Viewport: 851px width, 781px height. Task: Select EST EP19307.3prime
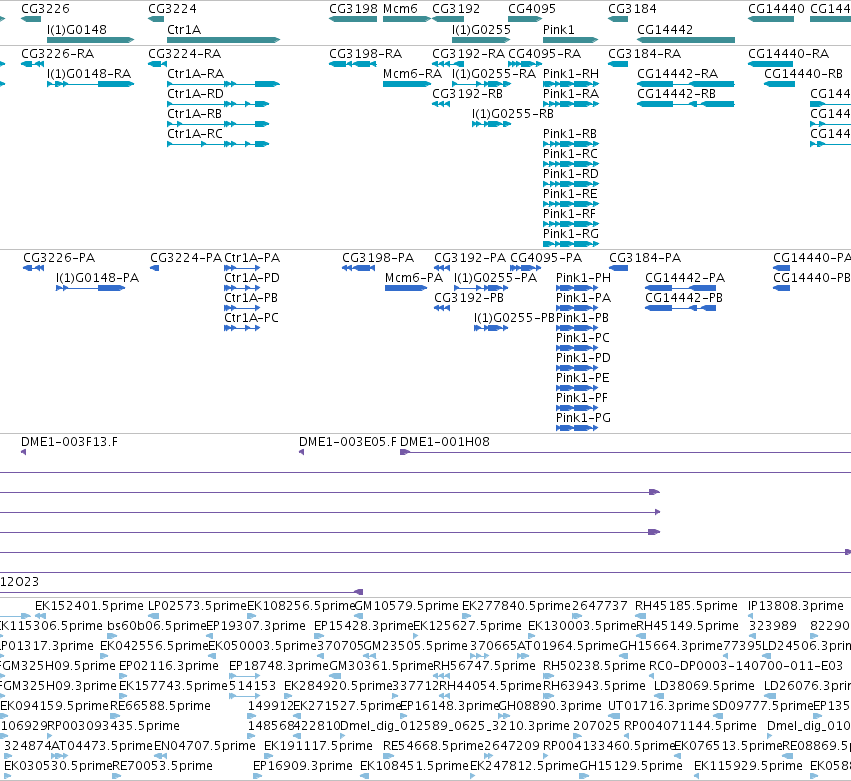click(211, 636)
